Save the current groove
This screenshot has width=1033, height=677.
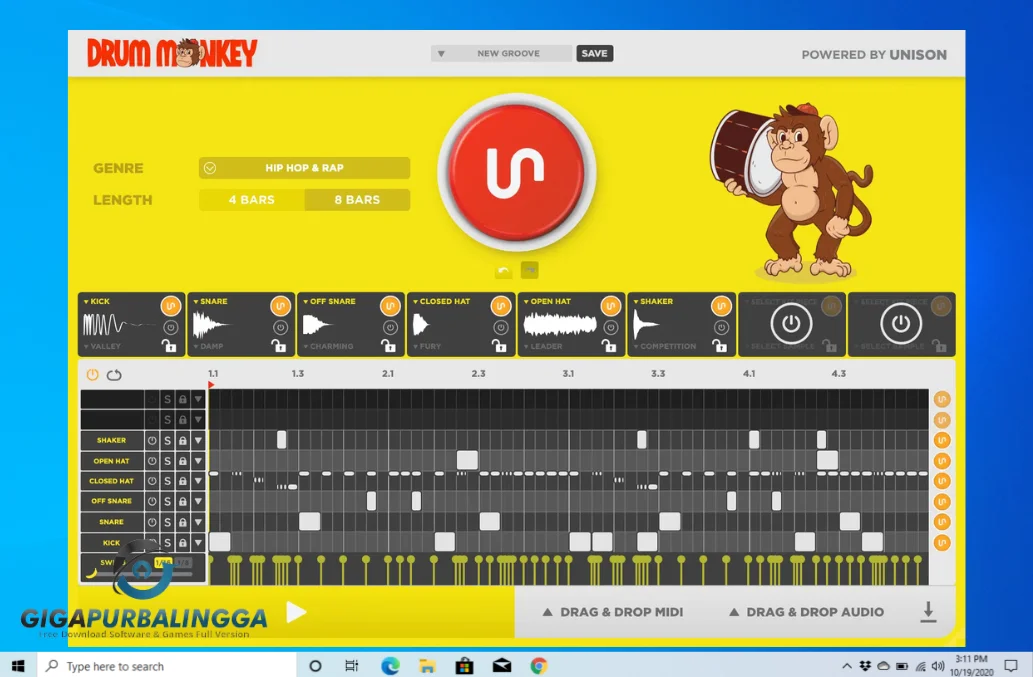(x=594, y=53)
